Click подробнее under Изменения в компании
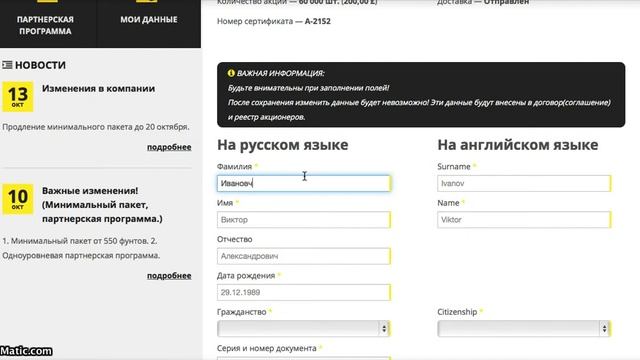The height and width of the screenshot is (360, 640). [169, 147]
